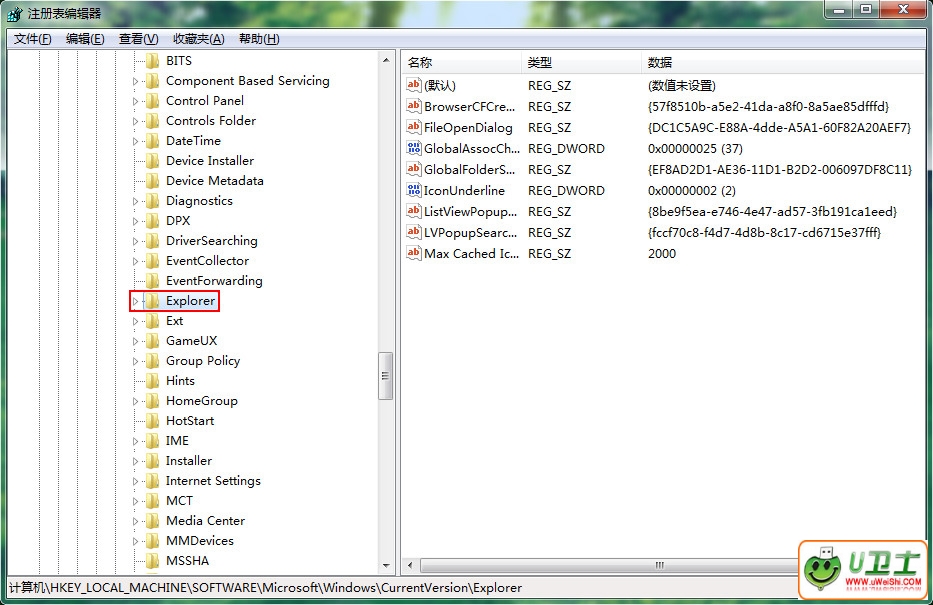Viewport: 933px width, 605px height.
Task: Expand the GameUX key
Action: coord(136,341)
